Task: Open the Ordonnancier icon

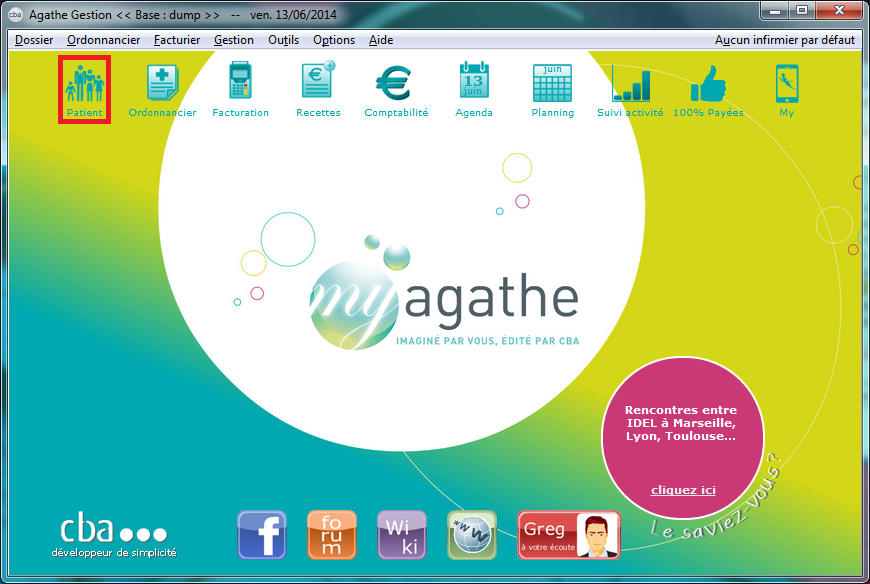Action: coord(162,83)
